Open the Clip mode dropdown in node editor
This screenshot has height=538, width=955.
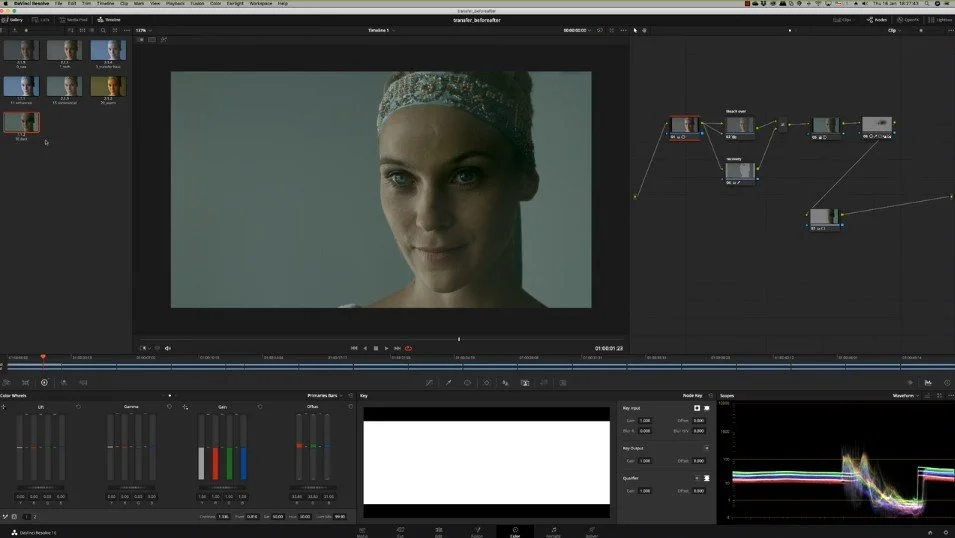click(x=893, y=30)
